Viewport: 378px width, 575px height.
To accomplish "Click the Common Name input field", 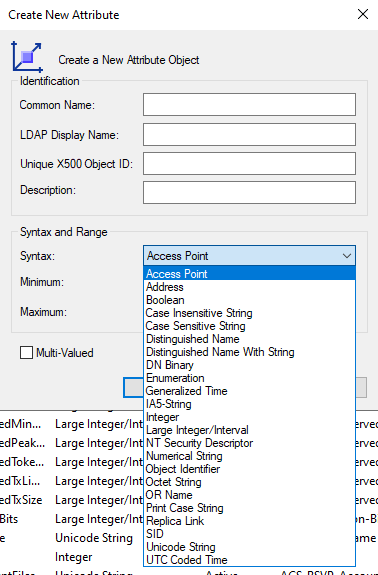I will [x=249, y=105].
